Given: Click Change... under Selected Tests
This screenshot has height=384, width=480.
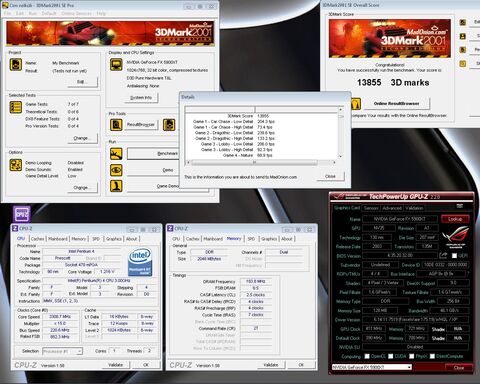Looking at the screenshot, I should (x=82, y=138).
